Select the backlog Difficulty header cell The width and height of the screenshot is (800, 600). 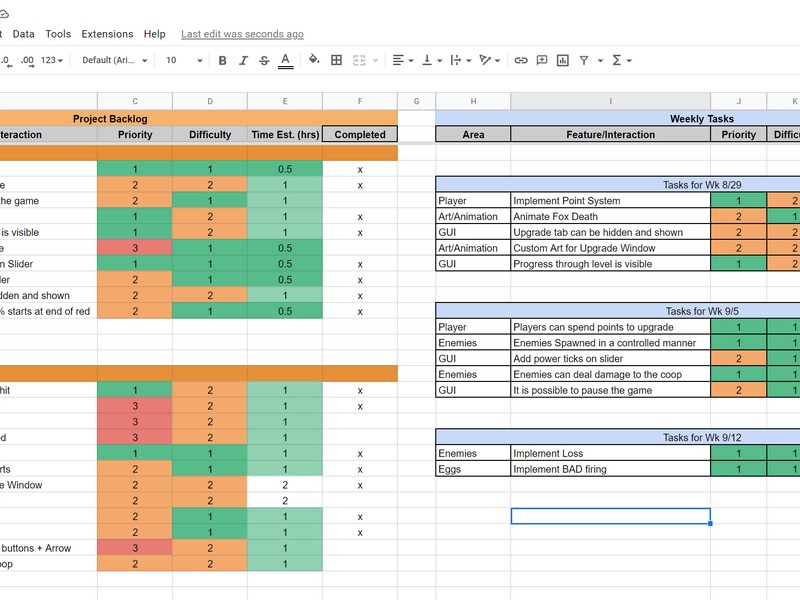click(210, 134)
